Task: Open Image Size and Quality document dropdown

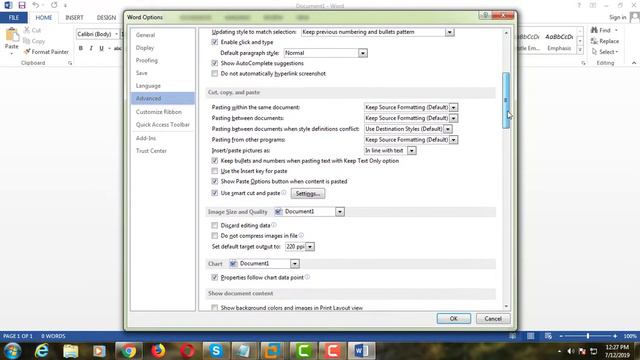Action: 340,212
